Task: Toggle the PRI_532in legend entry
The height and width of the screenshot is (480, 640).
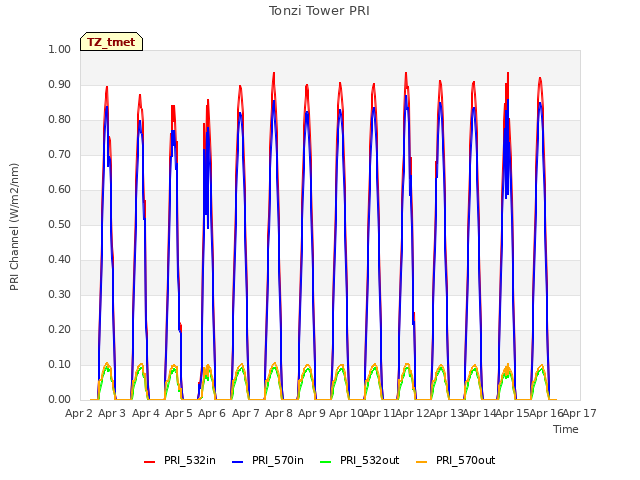Action: point(180,460)
